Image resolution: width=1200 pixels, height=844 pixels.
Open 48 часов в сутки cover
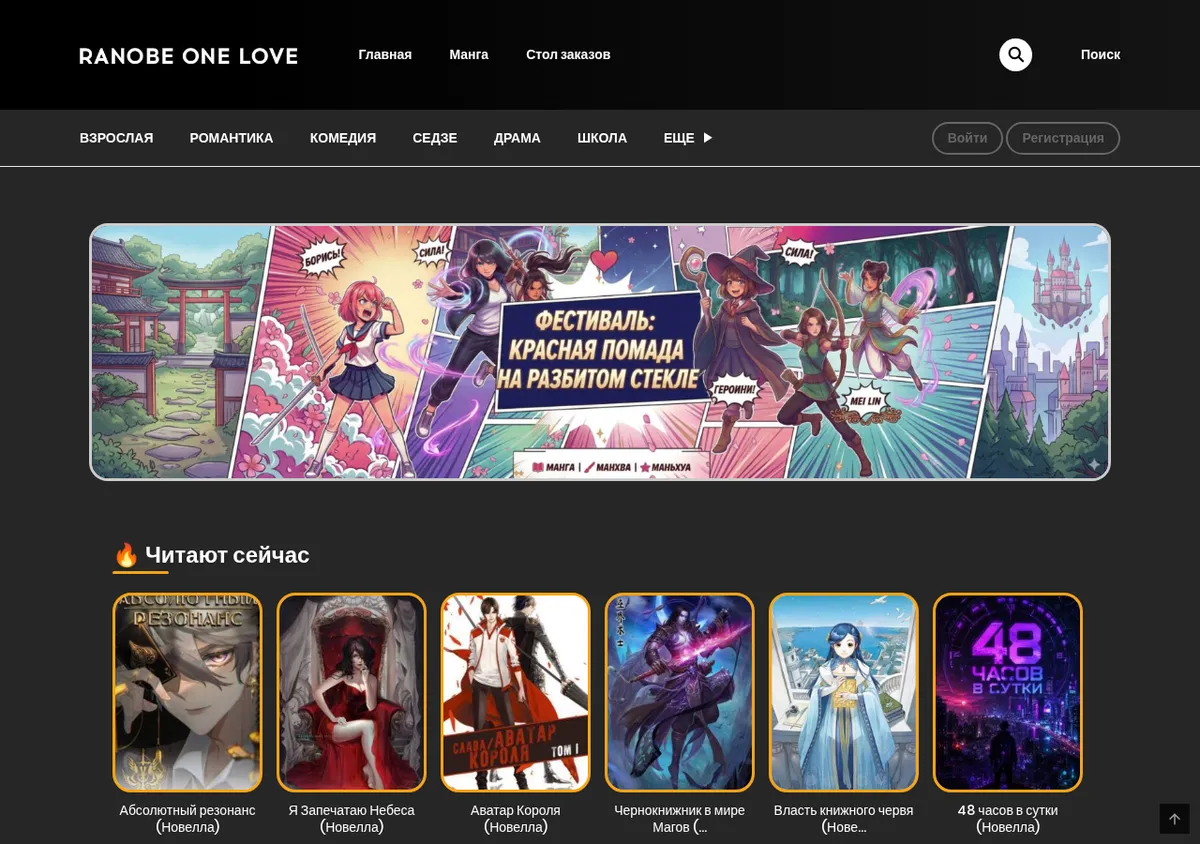(x=1007, y=692)
